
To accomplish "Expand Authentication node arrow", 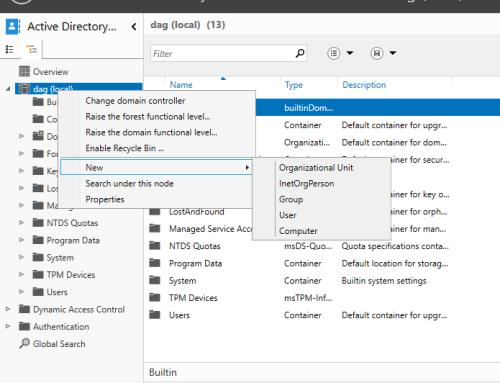I will point(8,326).
